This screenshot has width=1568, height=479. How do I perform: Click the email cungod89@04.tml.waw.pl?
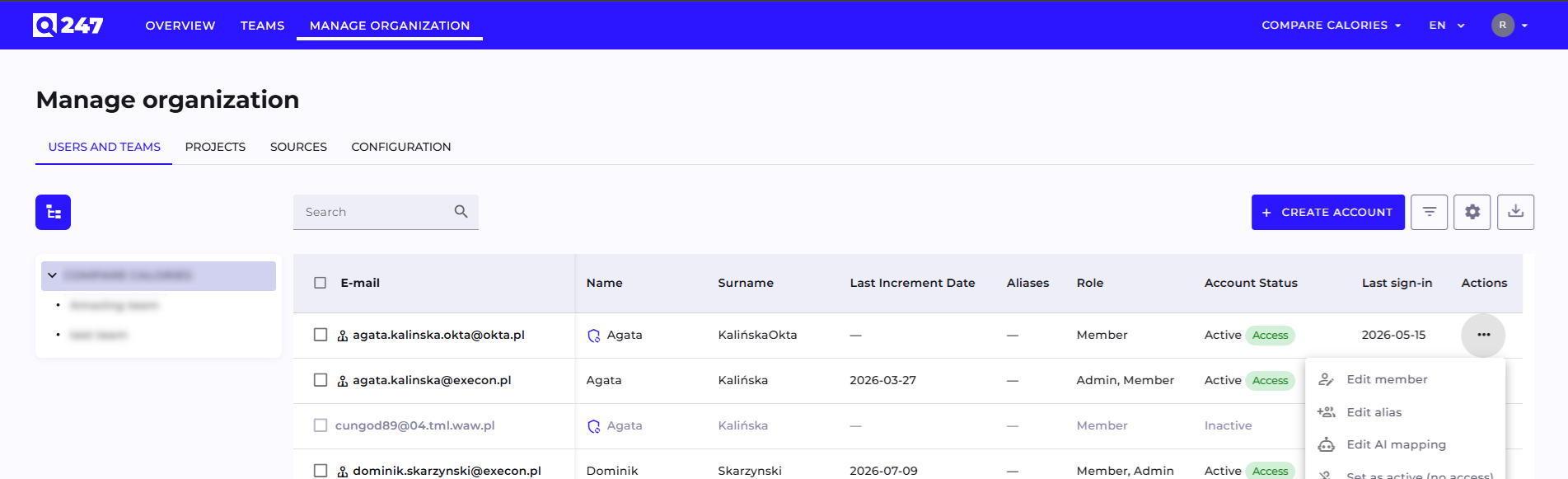(414, 425)
